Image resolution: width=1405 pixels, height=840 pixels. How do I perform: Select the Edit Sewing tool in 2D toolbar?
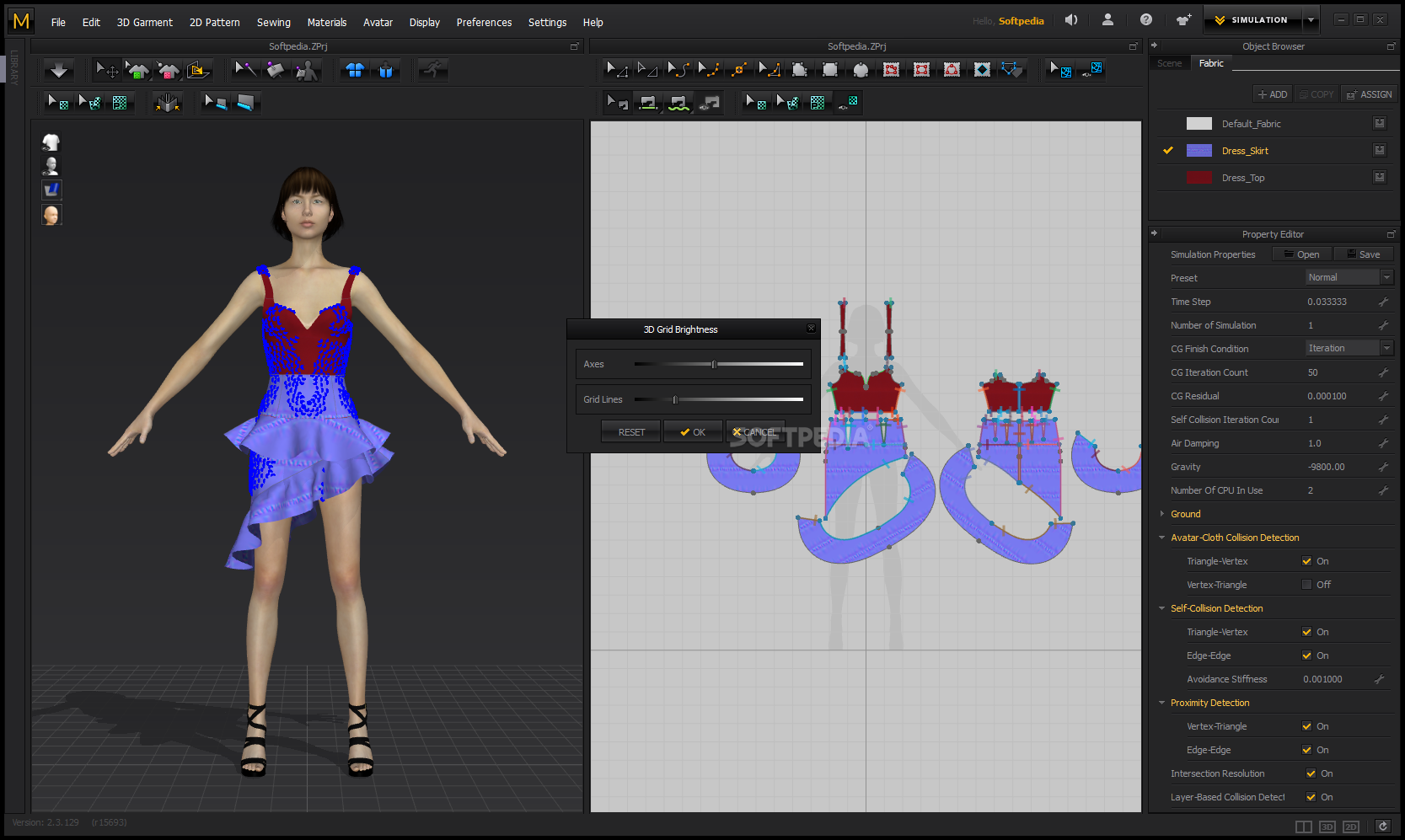tap(617, 103)
